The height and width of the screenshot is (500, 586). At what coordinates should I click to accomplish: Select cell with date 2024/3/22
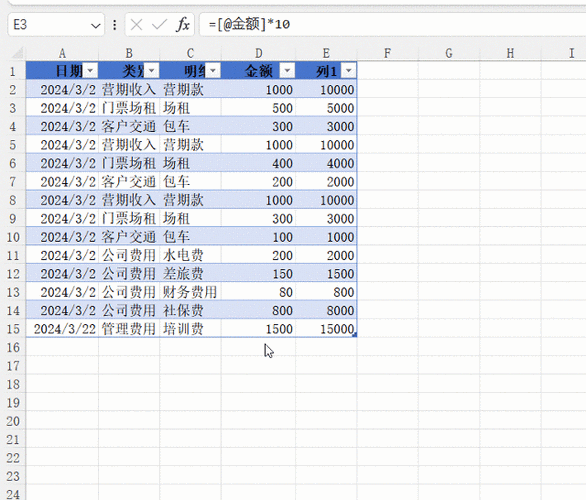(62, 329)
